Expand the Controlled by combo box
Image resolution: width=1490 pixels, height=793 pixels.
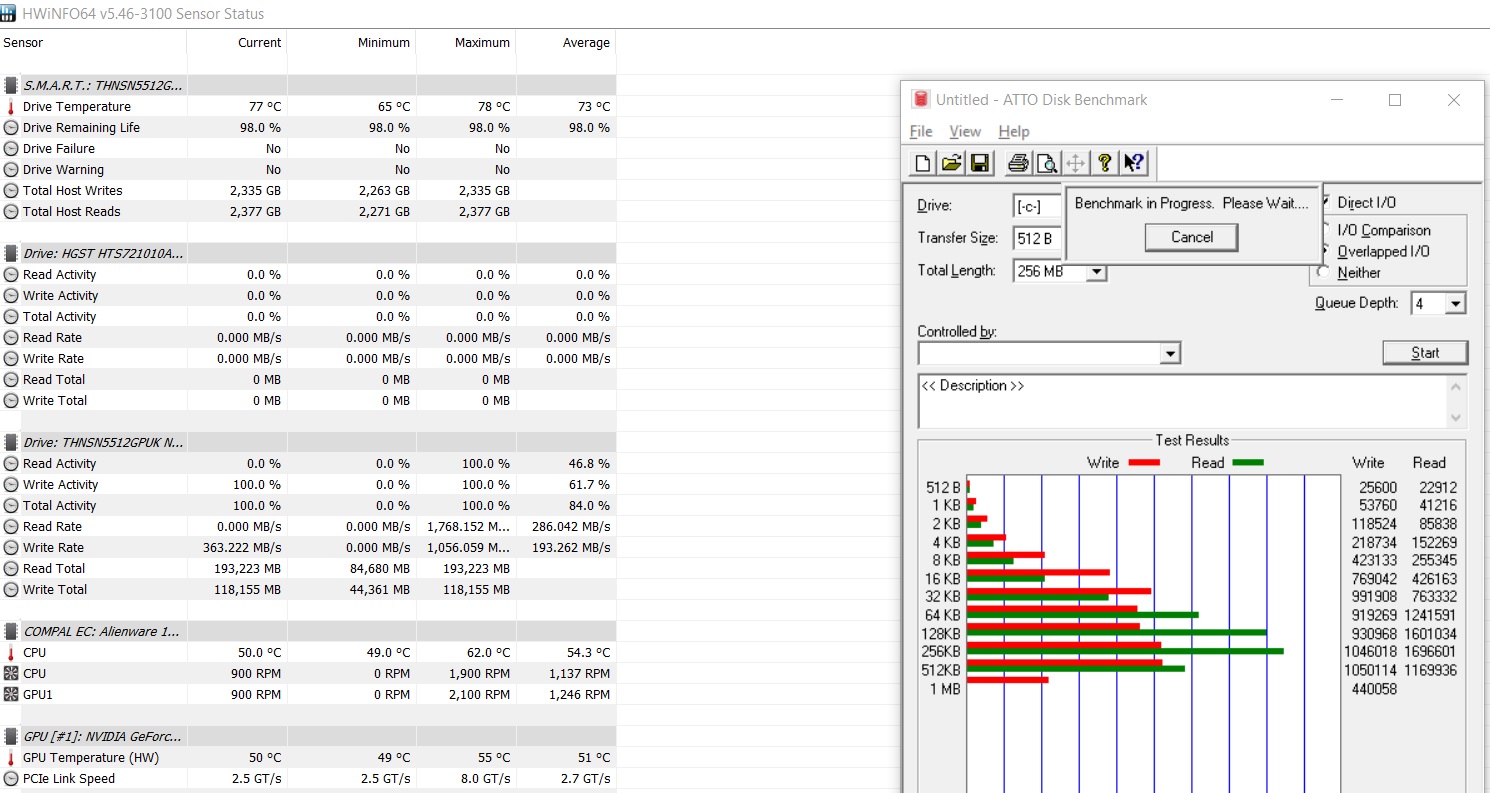click(1169, 354)
